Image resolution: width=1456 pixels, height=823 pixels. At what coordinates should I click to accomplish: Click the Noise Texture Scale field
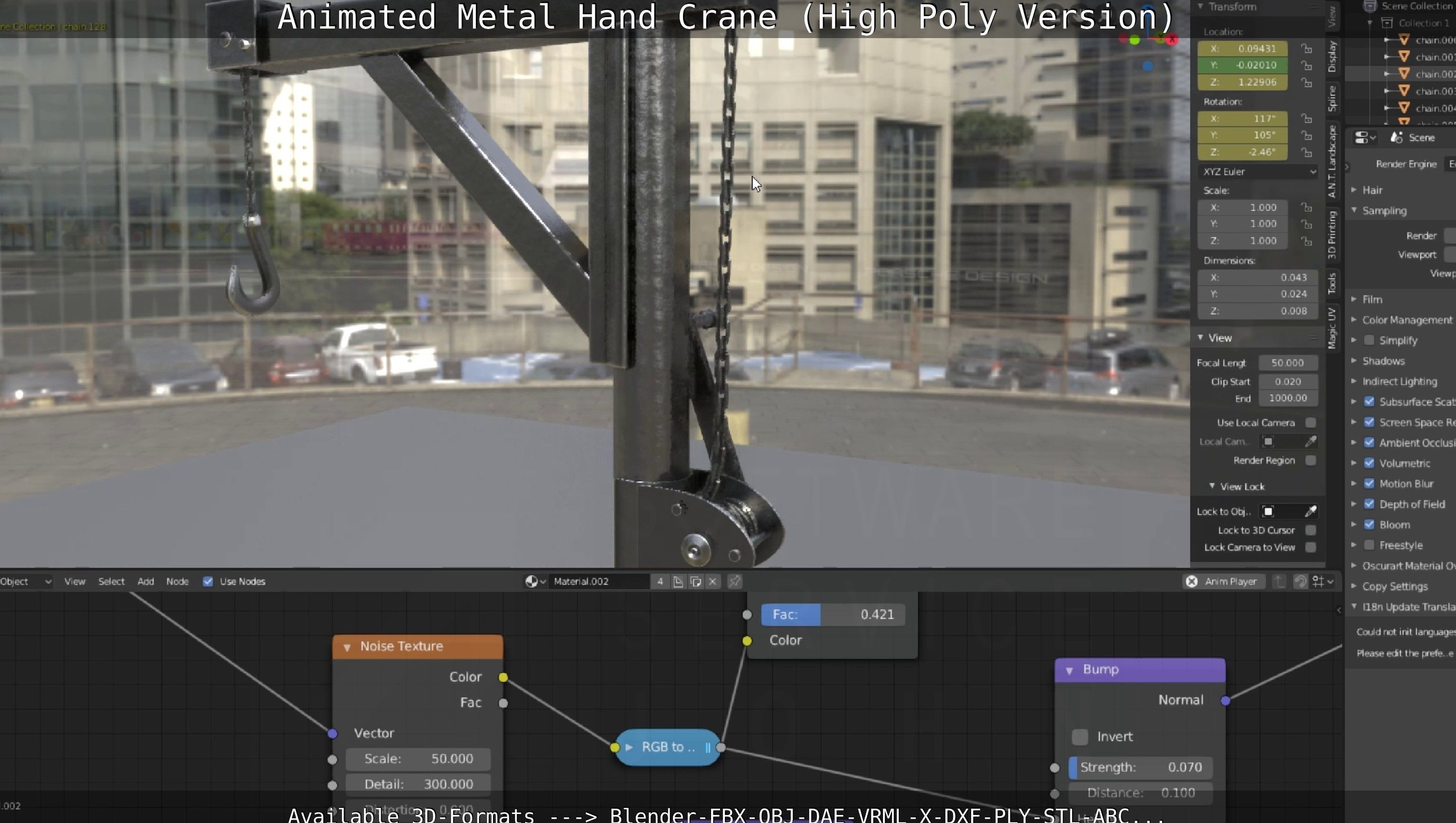tap(418, 759)
